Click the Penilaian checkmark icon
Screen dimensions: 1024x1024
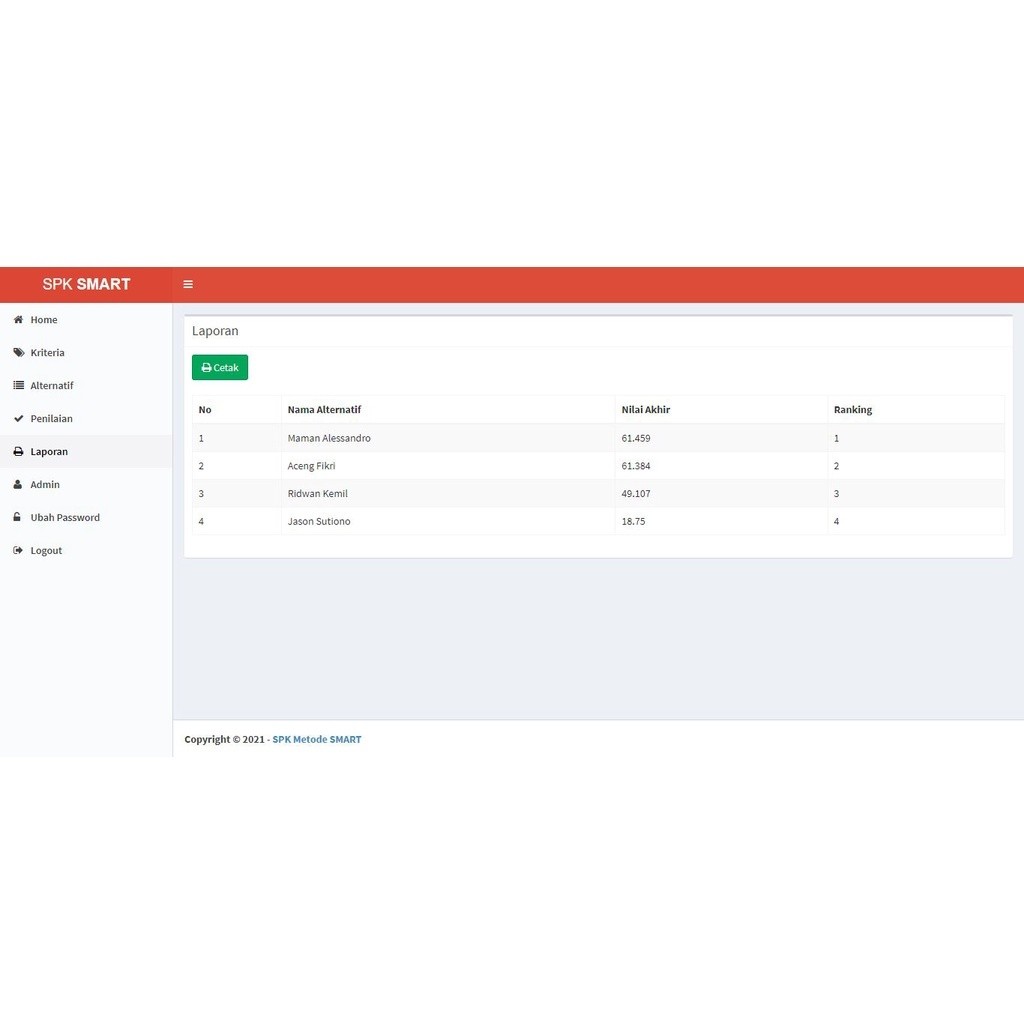[x=18, y=419]
